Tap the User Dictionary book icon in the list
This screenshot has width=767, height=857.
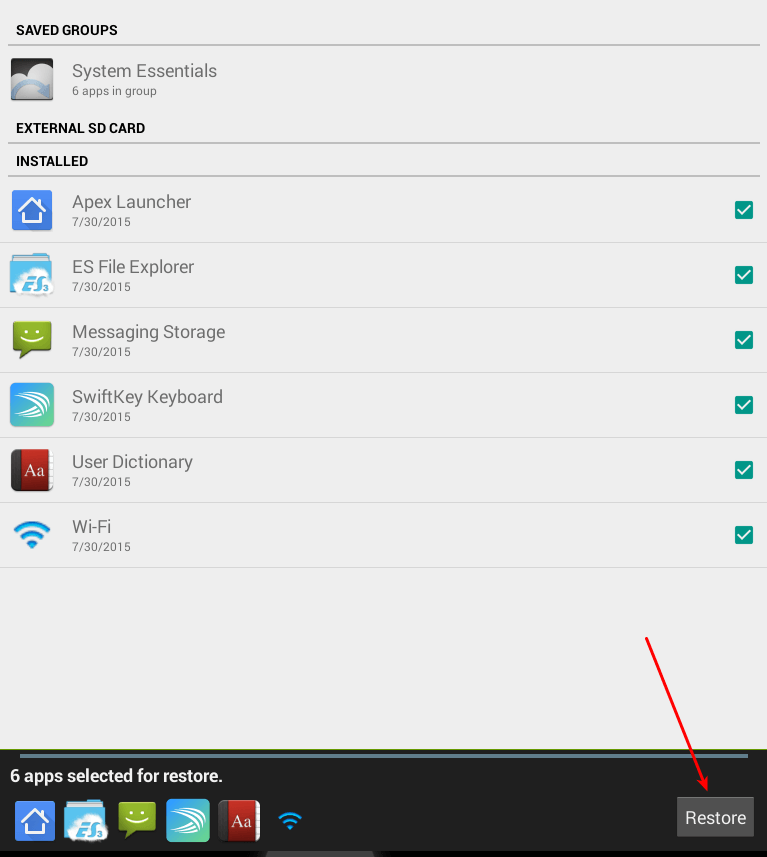coord(32,469)
